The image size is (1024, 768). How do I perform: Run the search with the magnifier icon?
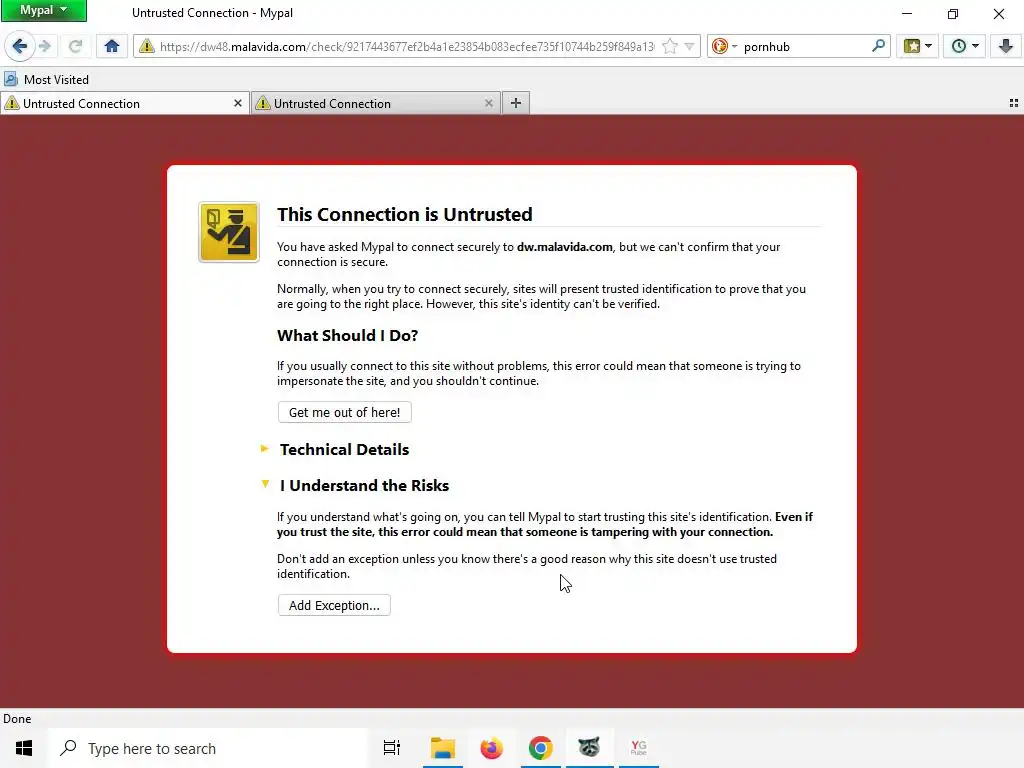pos(878,46)
